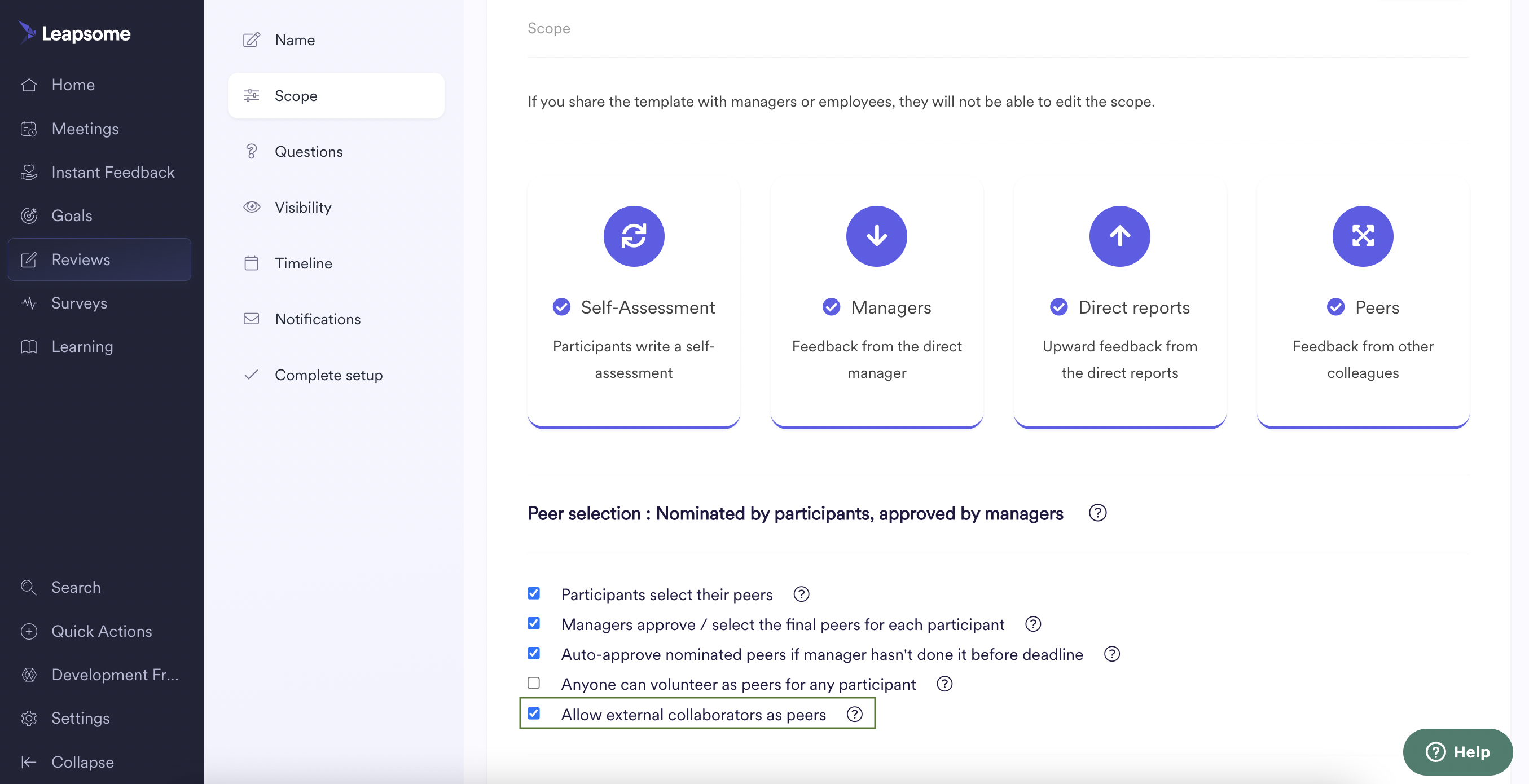The width and height of the screenshot is (1529, 784).
Task: Click the Visibility eye icon
Action: click(x=252, y=207)
